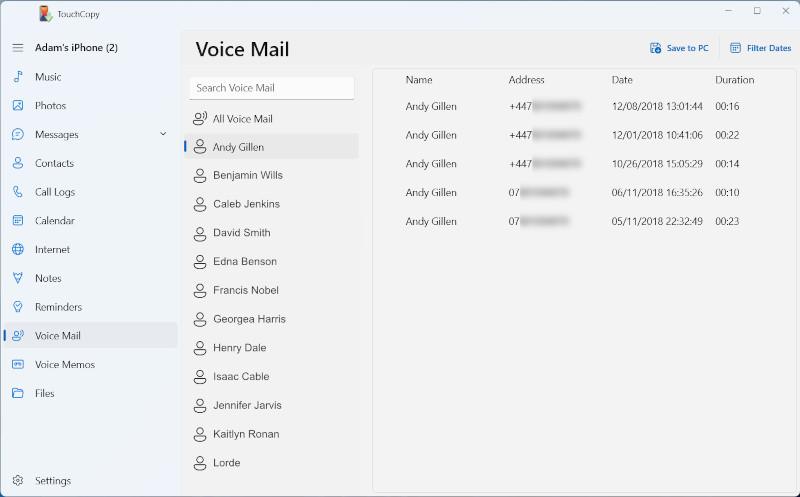Open Filter Dates options

[x=760, y=48]
